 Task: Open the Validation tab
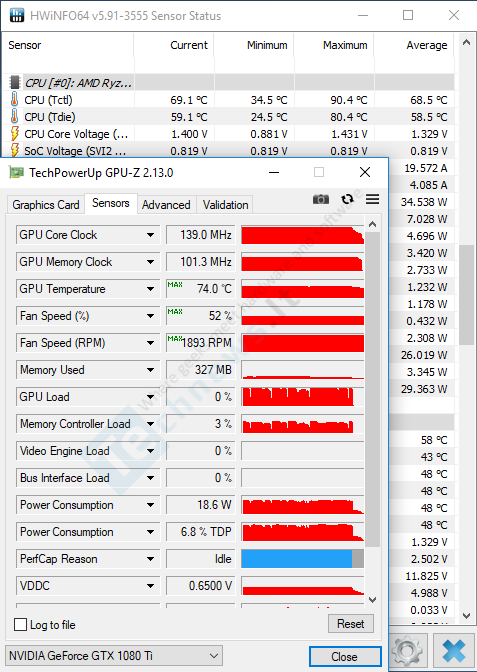(x=225, y=205)
